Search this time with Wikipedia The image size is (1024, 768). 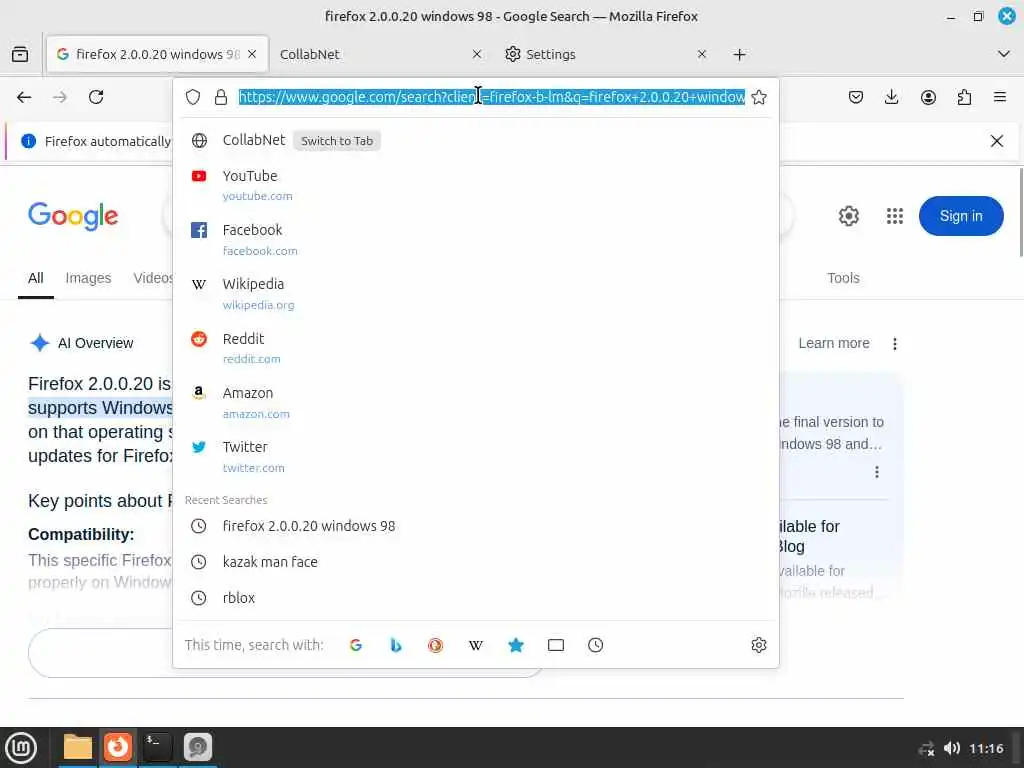[476, 645]
